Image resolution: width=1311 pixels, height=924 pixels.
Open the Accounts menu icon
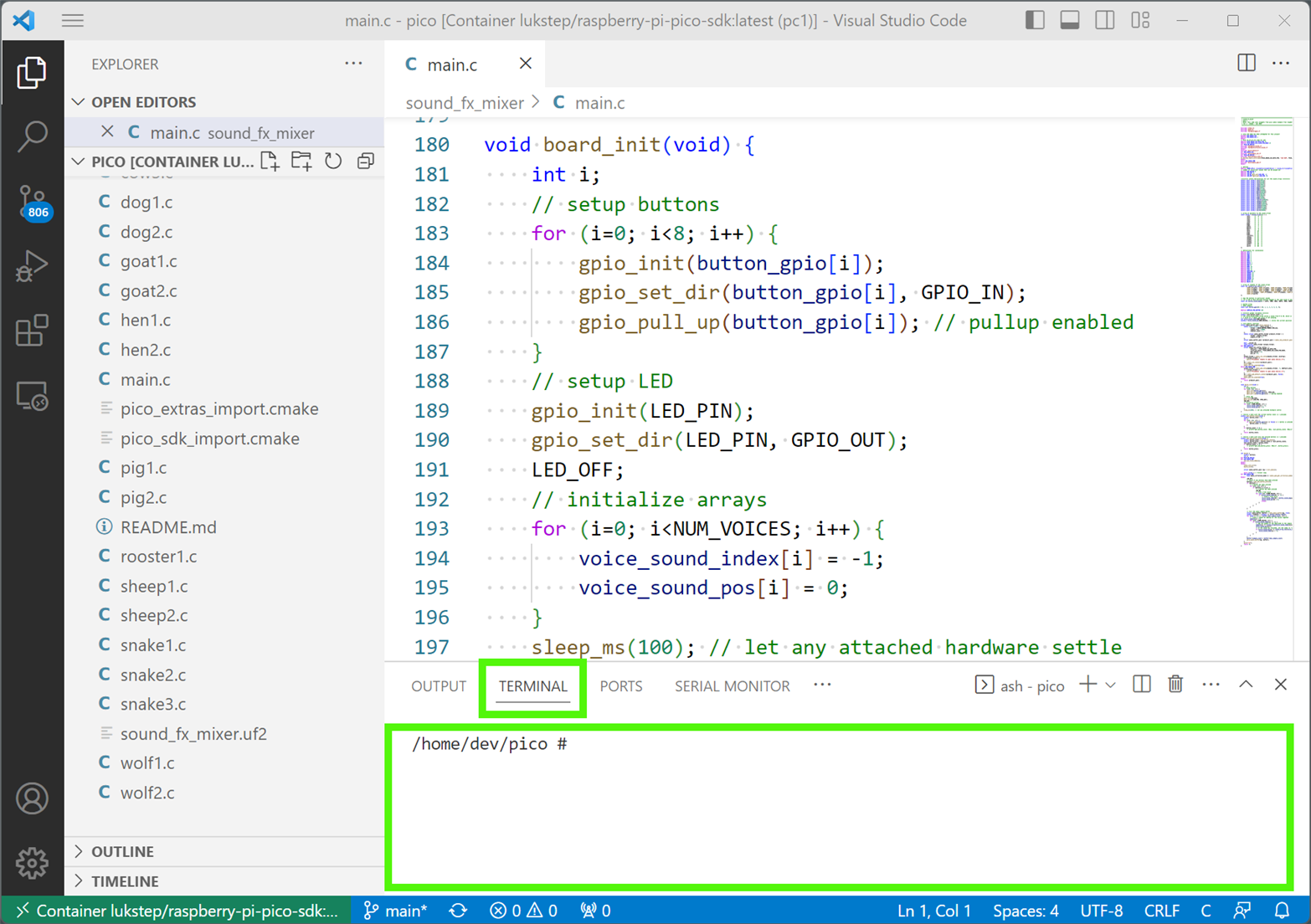(32, 798)
